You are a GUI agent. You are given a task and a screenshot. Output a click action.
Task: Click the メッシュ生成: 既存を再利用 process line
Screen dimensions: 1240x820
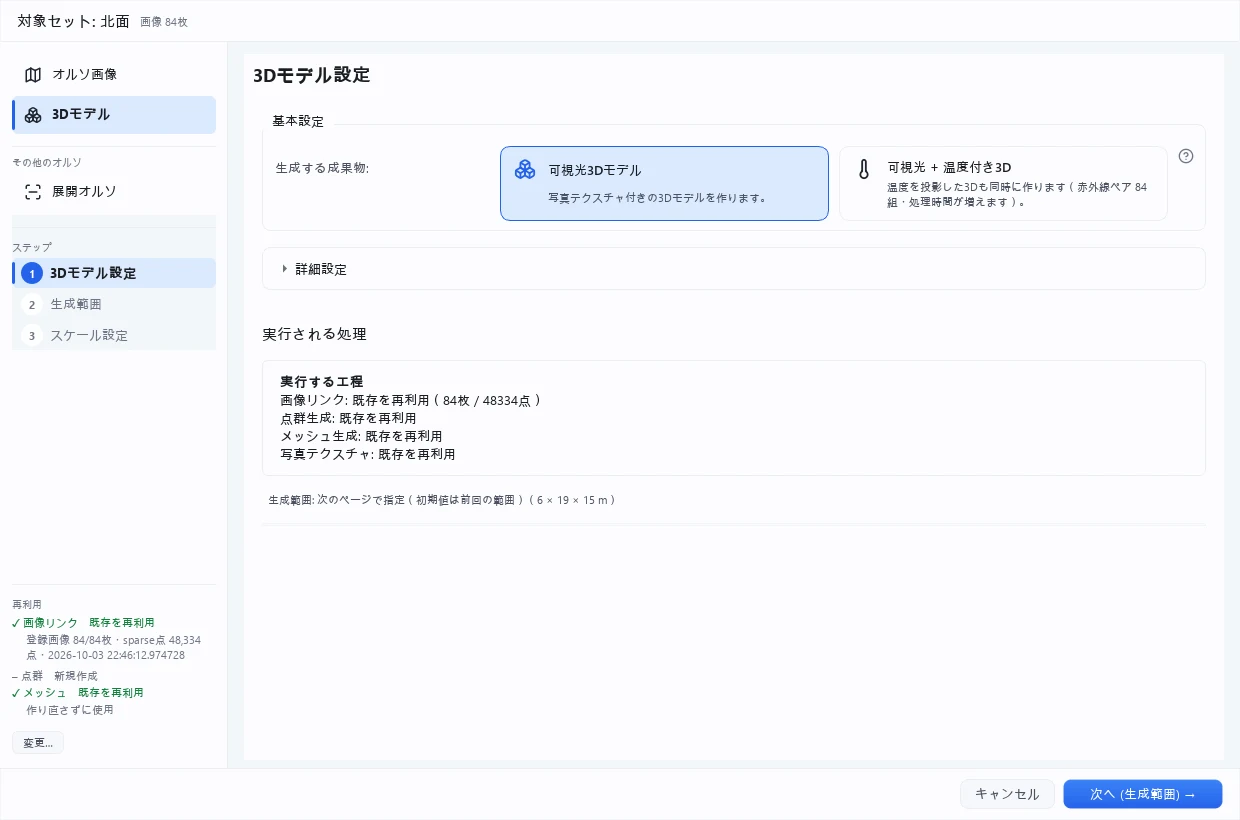click(362, 436)
